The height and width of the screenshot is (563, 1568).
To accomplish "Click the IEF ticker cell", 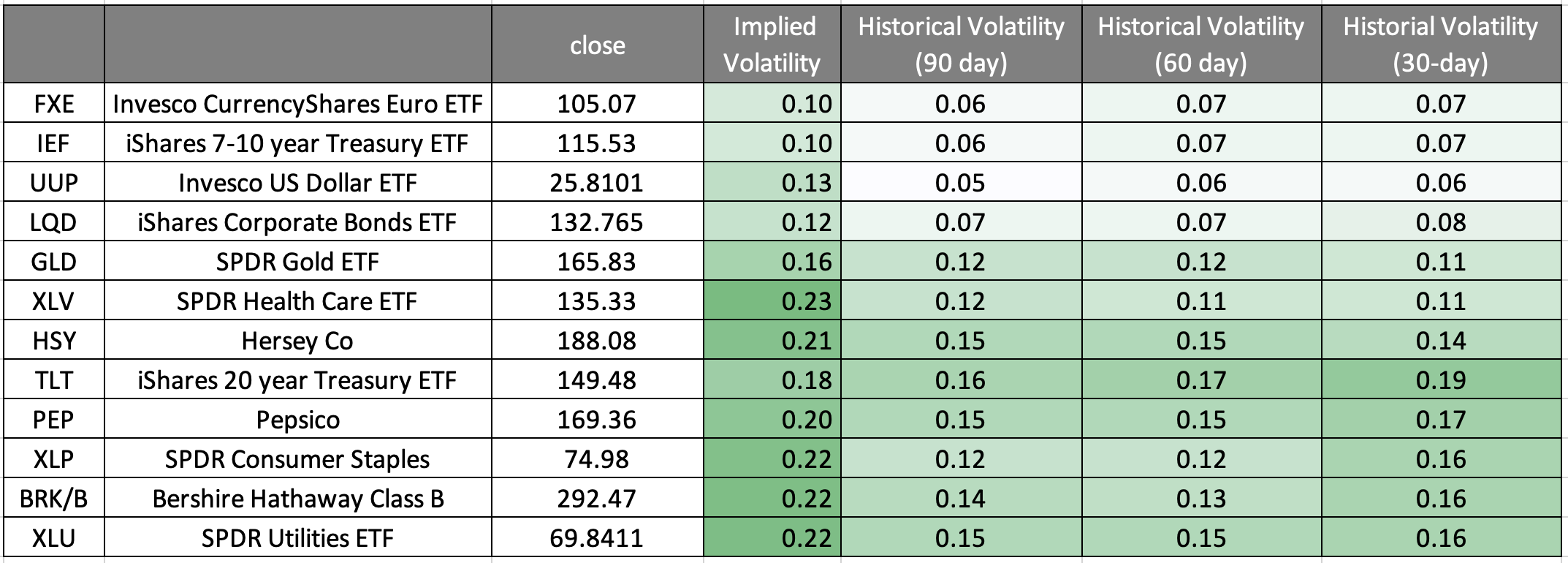I will (x=54, y=143).
